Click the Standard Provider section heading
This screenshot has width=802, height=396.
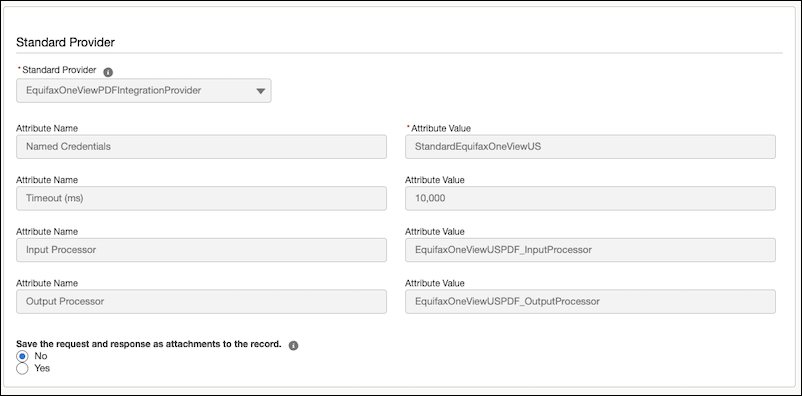[65, 42]
